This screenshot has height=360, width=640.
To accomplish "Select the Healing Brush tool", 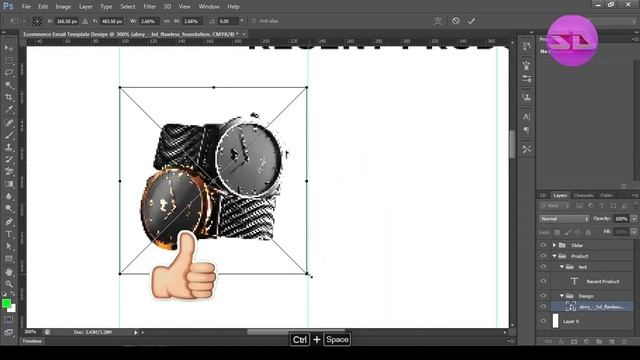I will coord(9,123).
